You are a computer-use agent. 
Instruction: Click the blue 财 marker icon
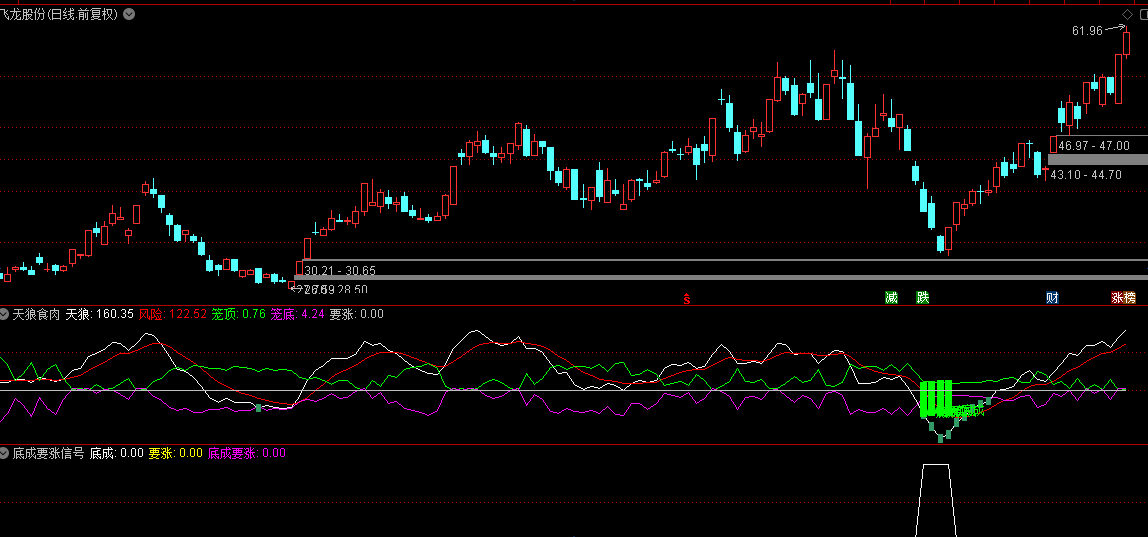coord(1052,297)
